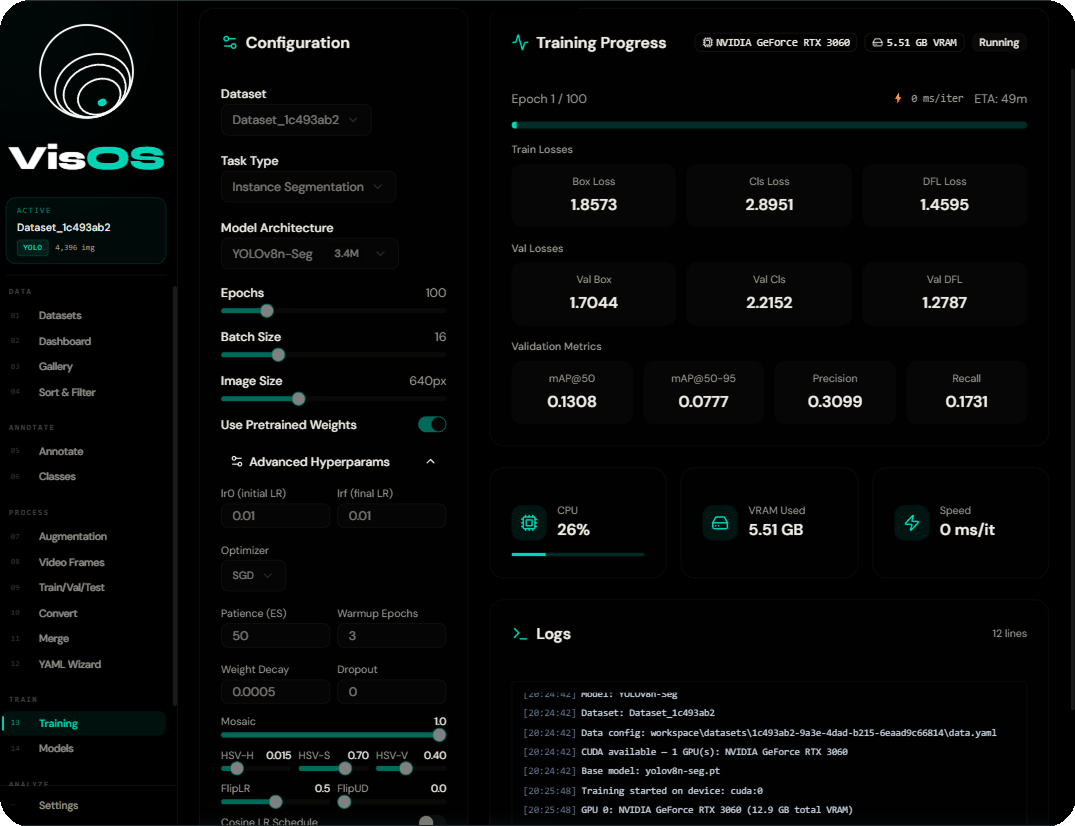Open the Optimizer SGD dropdown
Screen dimensions: 1075x826
click(x=253, y=575)
